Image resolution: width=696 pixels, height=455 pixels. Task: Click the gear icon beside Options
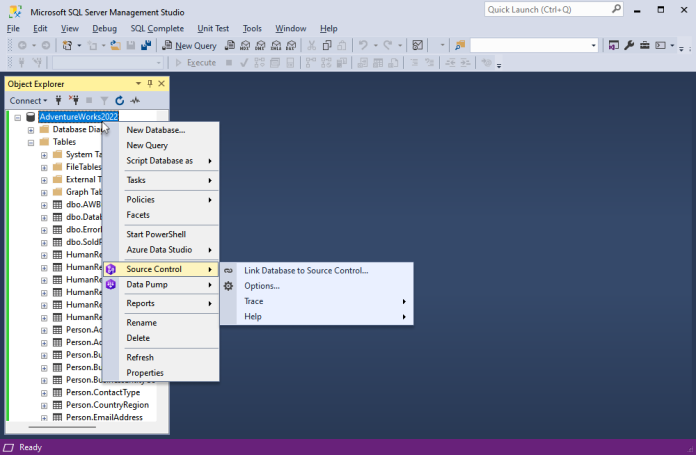coord(228,286)
